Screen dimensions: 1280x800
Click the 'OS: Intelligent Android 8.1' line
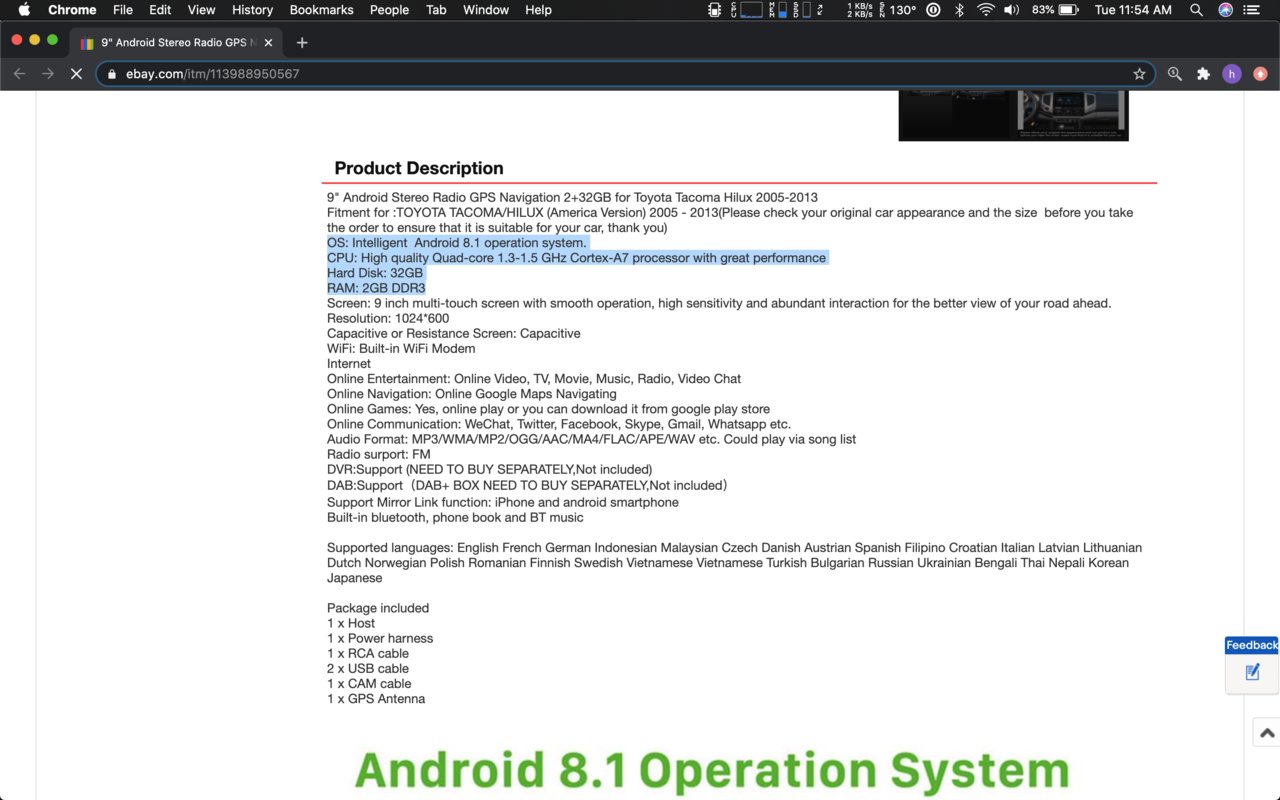point(457,243)
